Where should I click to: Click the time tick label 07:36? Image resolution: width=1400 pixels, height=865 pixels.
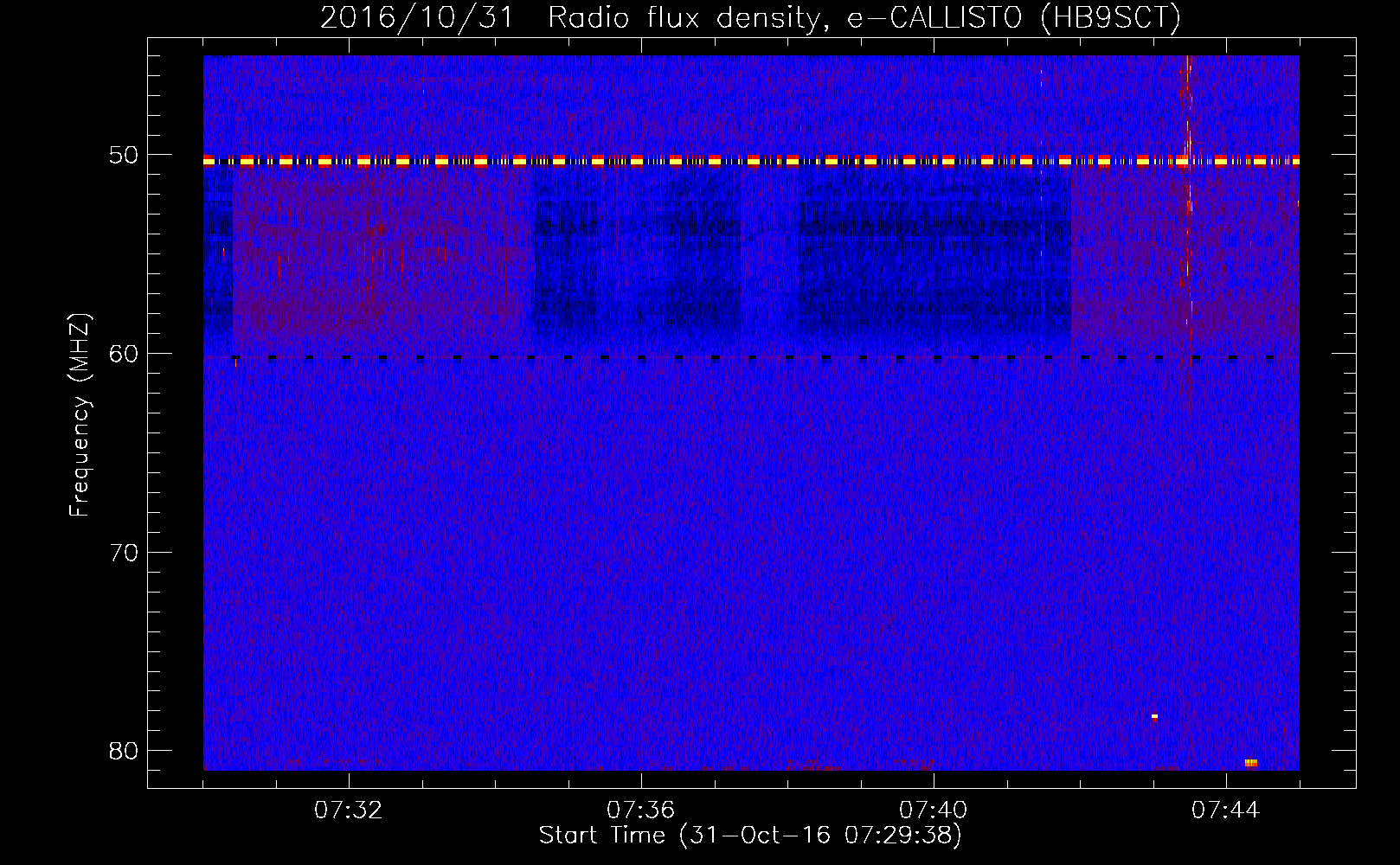641,811
